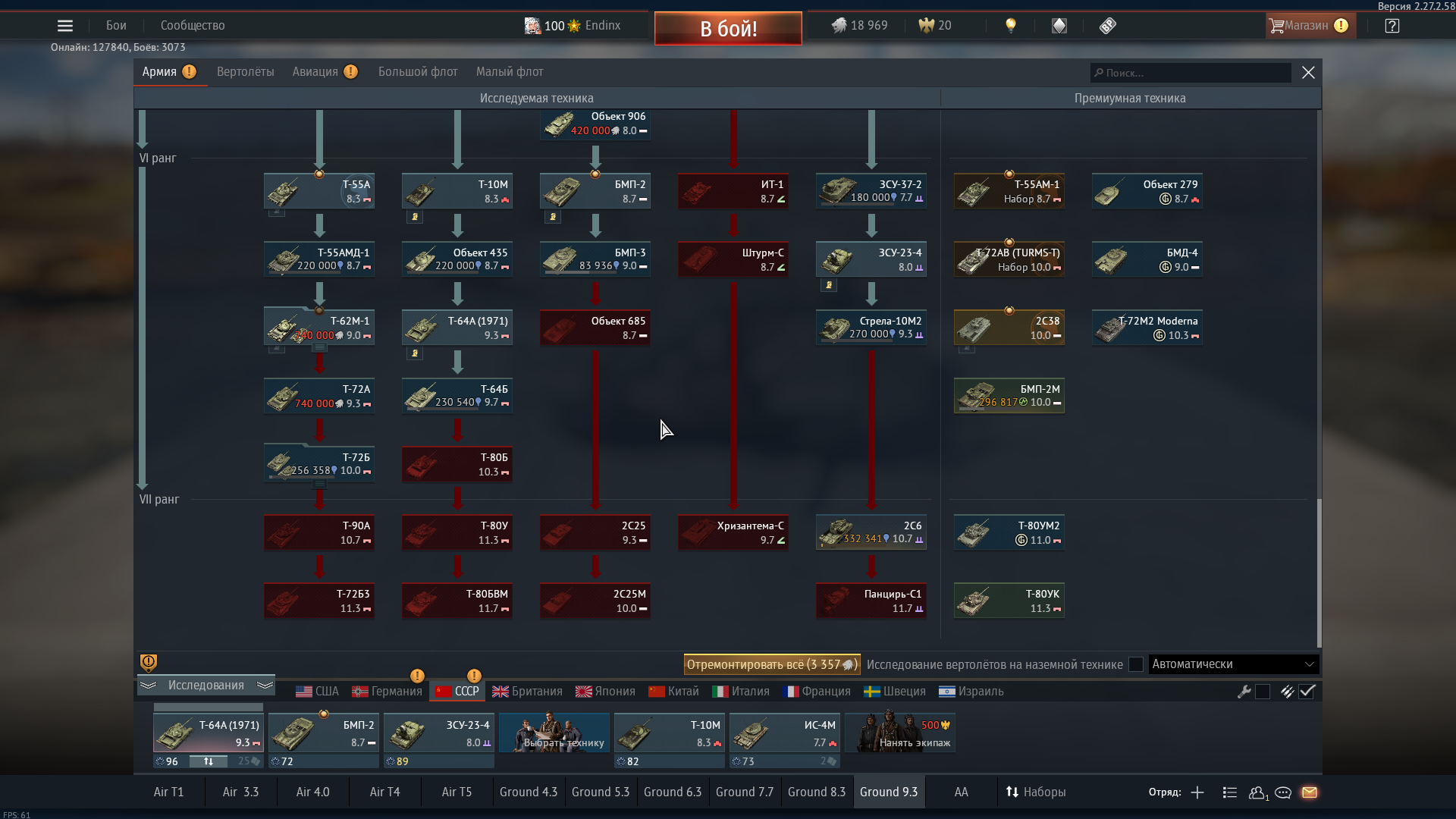Select ЗСУ-37-2 vehicle in research tree
This screenshot has height=819, width=1456.
pos(871,191)
